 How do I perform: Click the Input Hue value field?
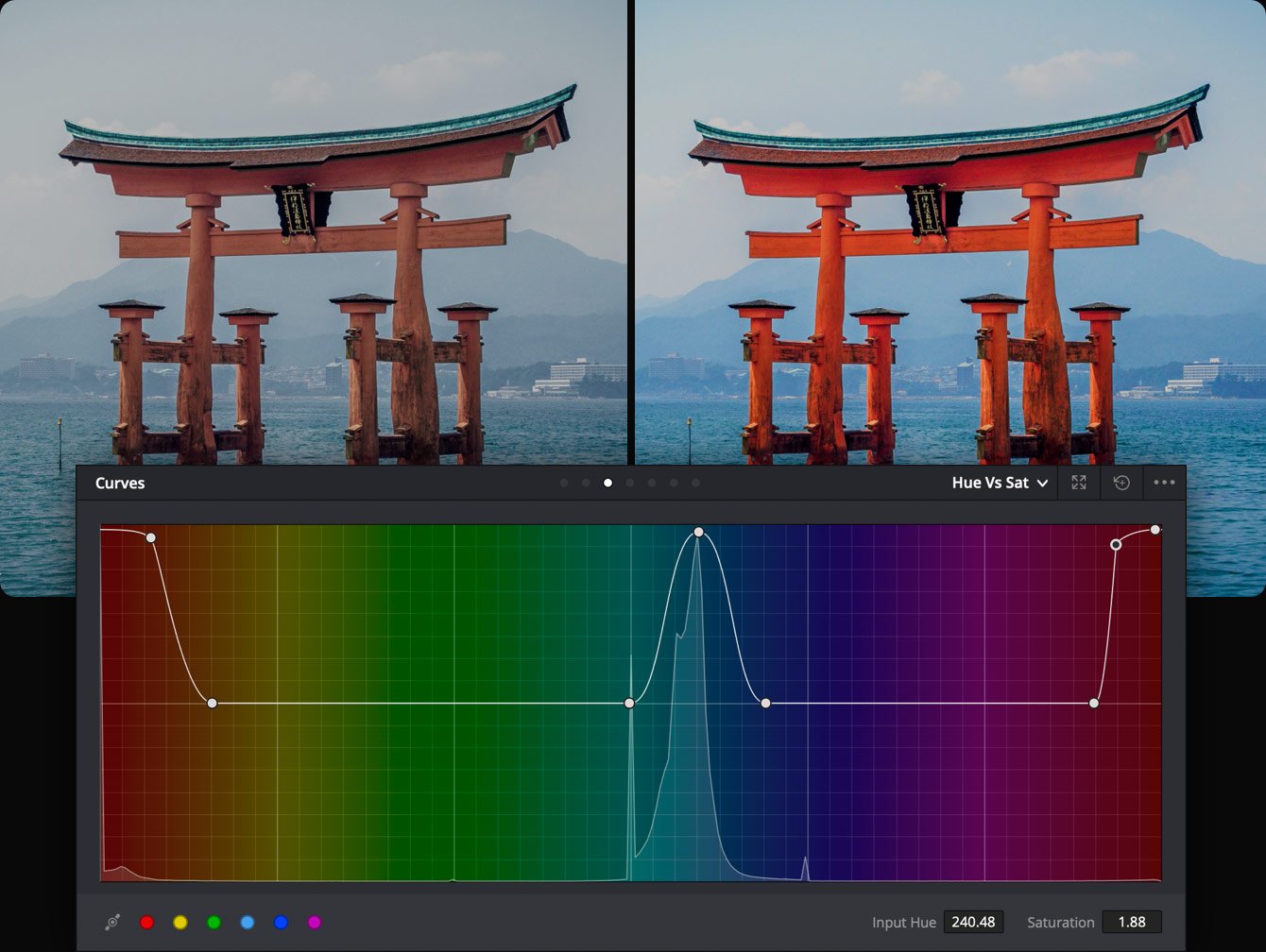tap(974, 923)
